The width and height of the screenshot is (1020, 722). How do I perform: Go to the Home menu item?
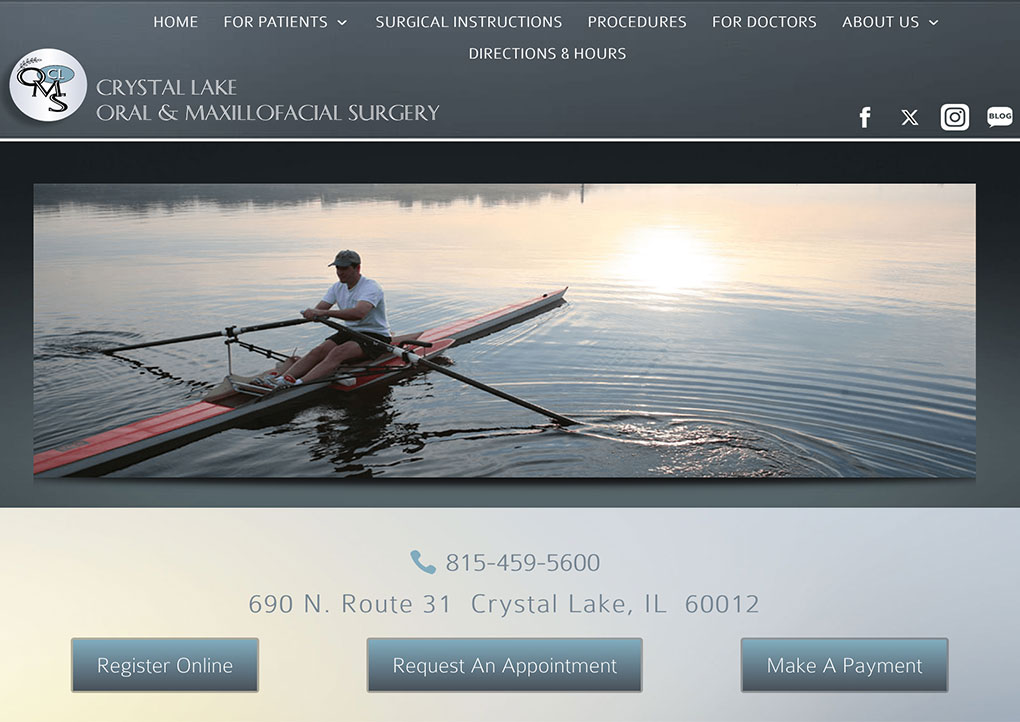[x=176, y=22]
